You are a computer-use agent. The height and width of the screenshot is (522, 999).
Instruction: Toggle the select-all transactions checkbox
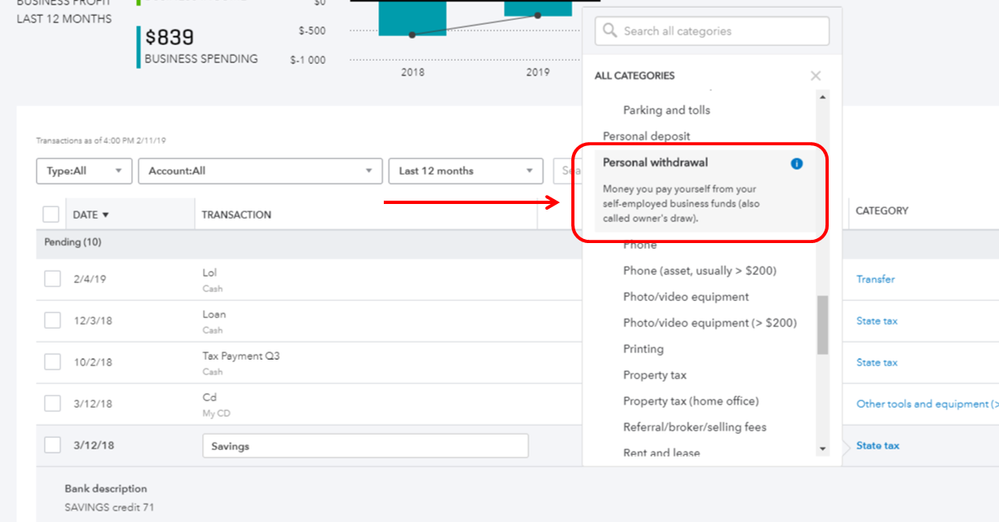click(51, 214)
